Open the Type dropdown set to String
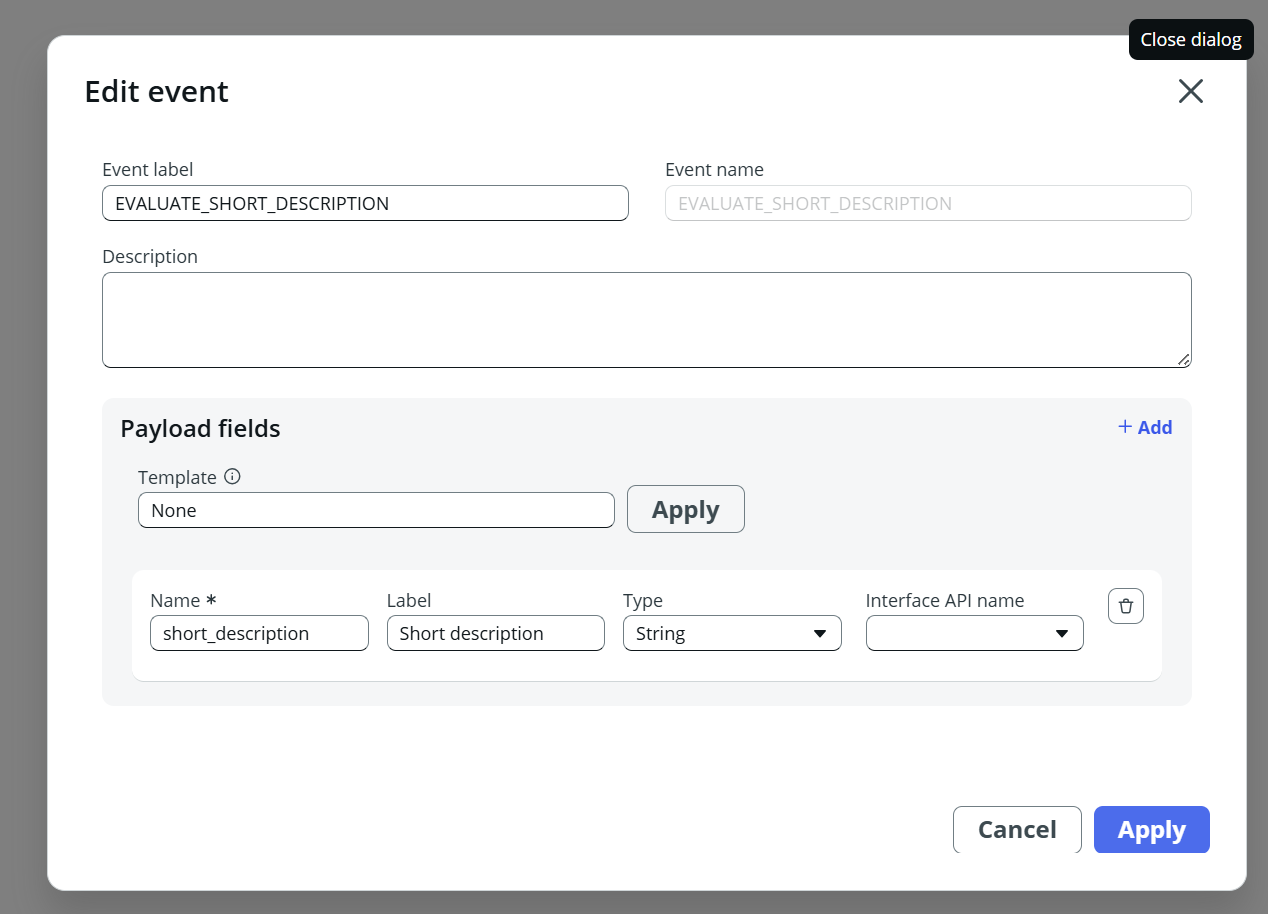The height and width of the screenshot is (914, 1268). (732, 633)
